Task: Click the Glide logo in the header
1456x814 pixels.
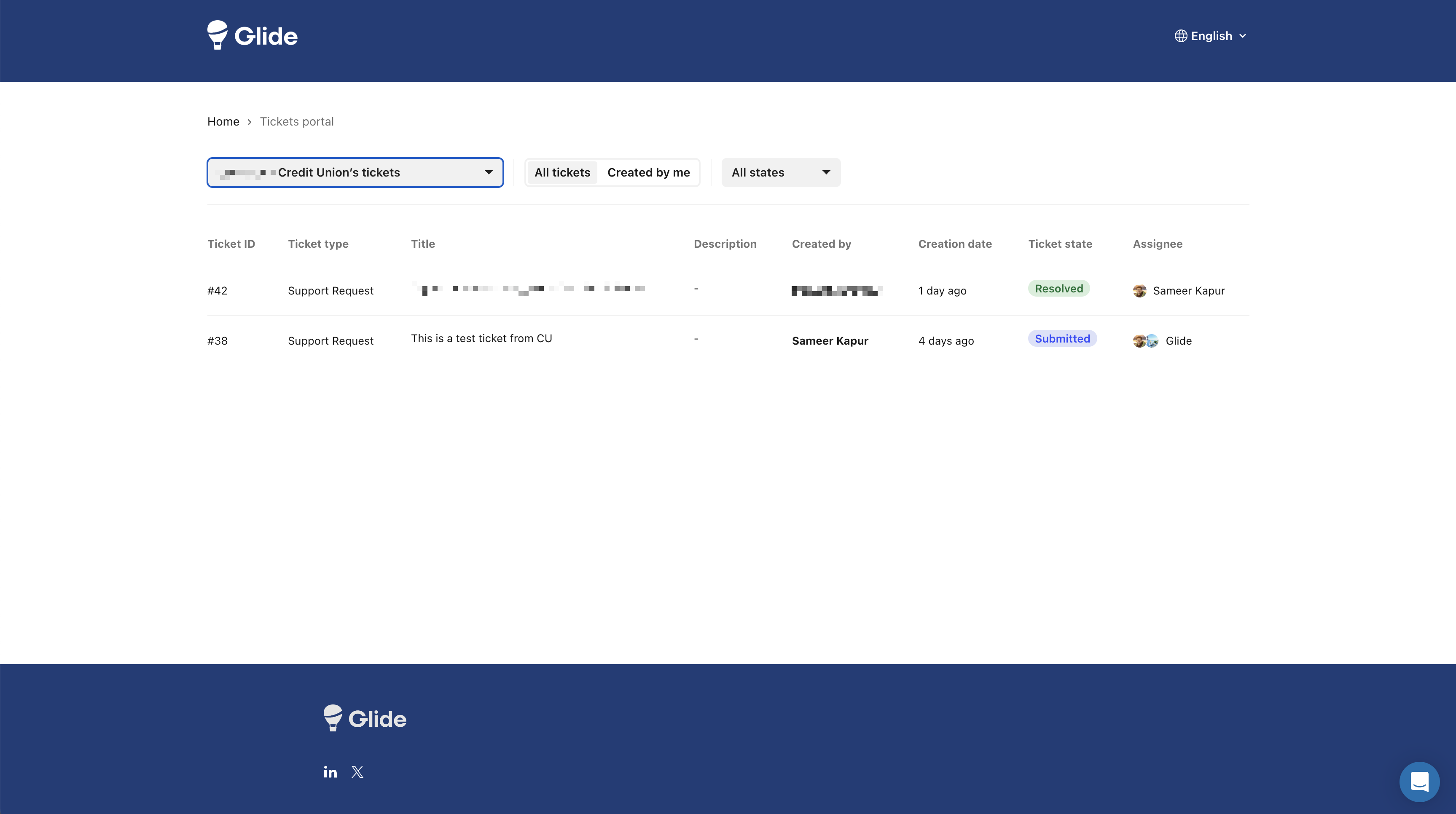Action: [x=252, y=35]
